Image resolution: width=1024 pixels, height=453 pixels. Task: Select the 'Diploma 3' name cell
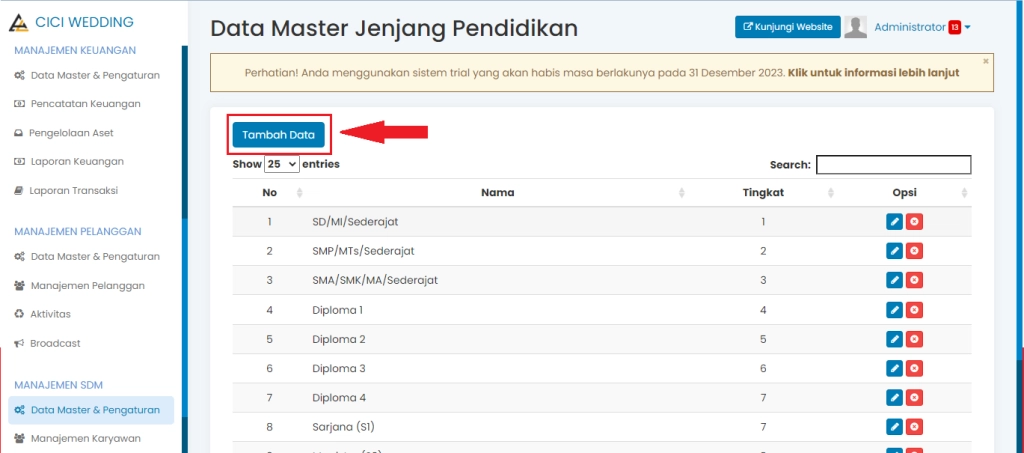coord(339,368)
